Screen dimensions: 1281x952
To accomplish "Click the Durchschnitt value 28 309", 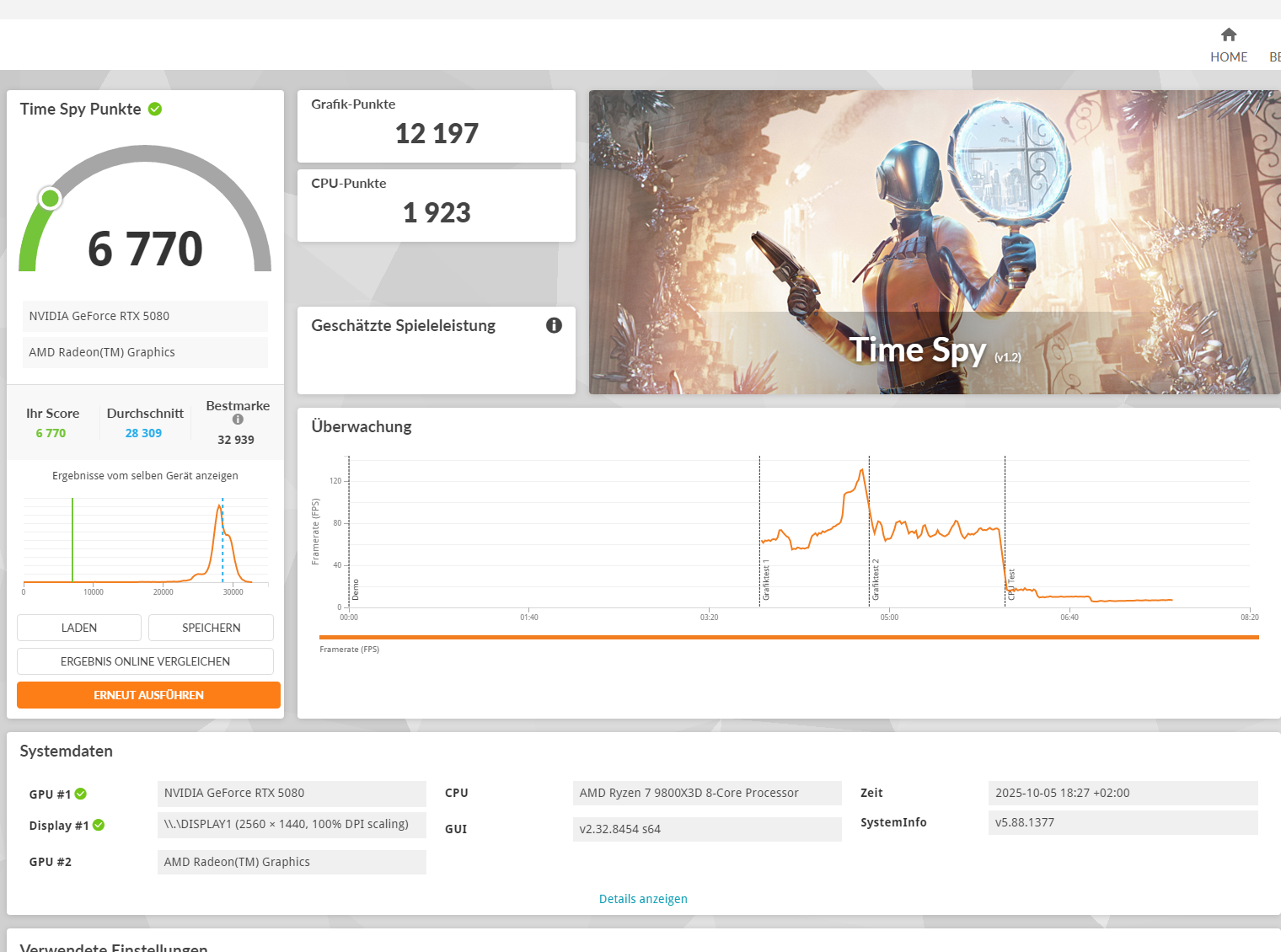I will [143, 433].
